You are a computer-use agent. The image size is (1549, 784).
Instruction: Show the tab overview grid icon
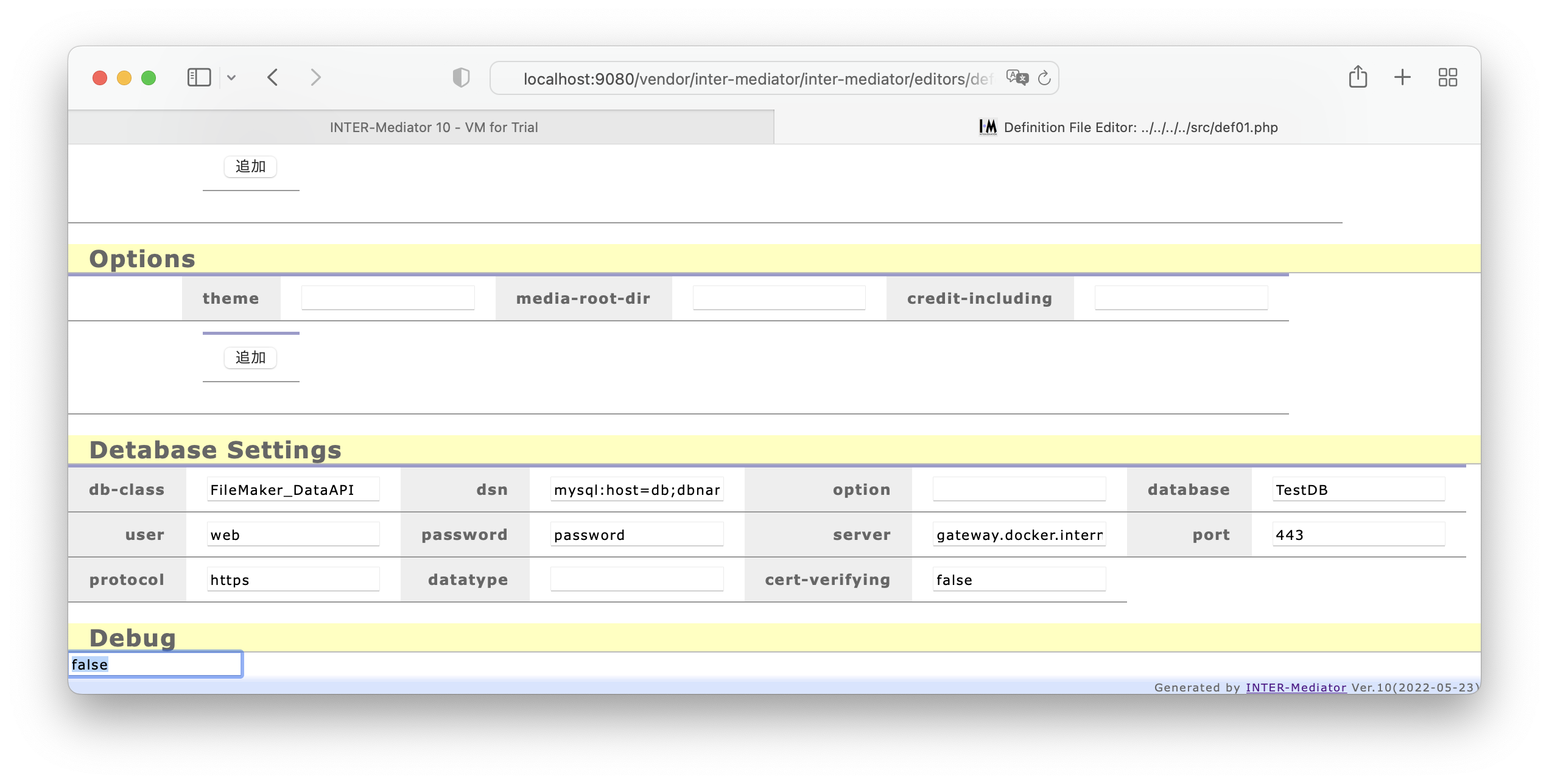click(x=1447, y=77)
